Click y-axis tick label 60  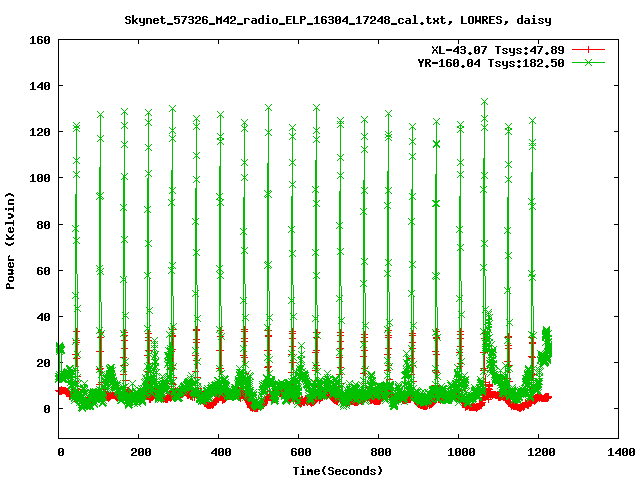pyautogui.click(x=43, y=271)
